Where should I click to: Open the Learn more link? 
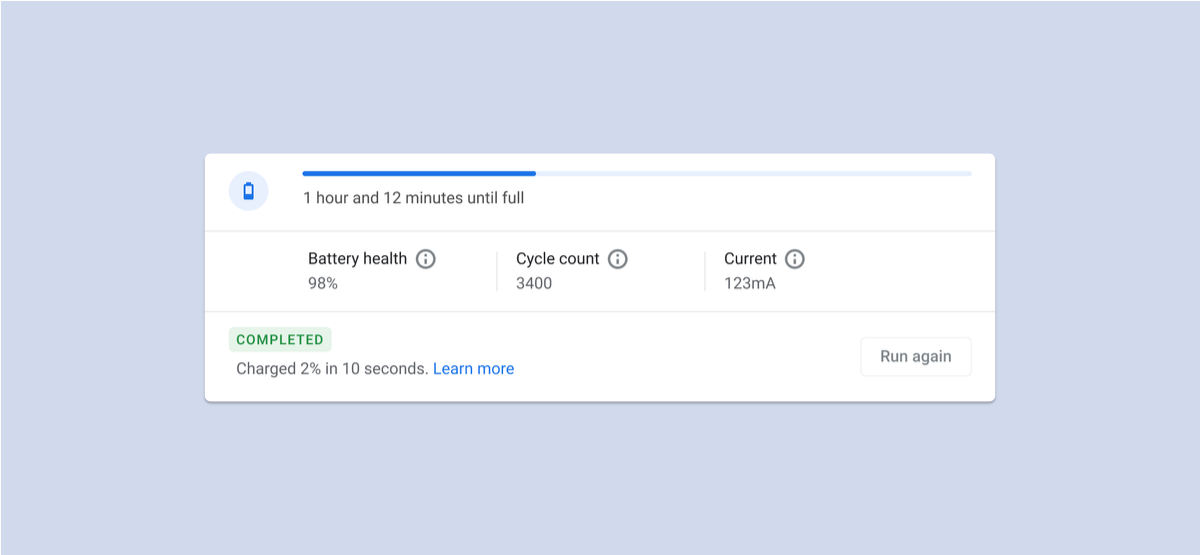473,369
